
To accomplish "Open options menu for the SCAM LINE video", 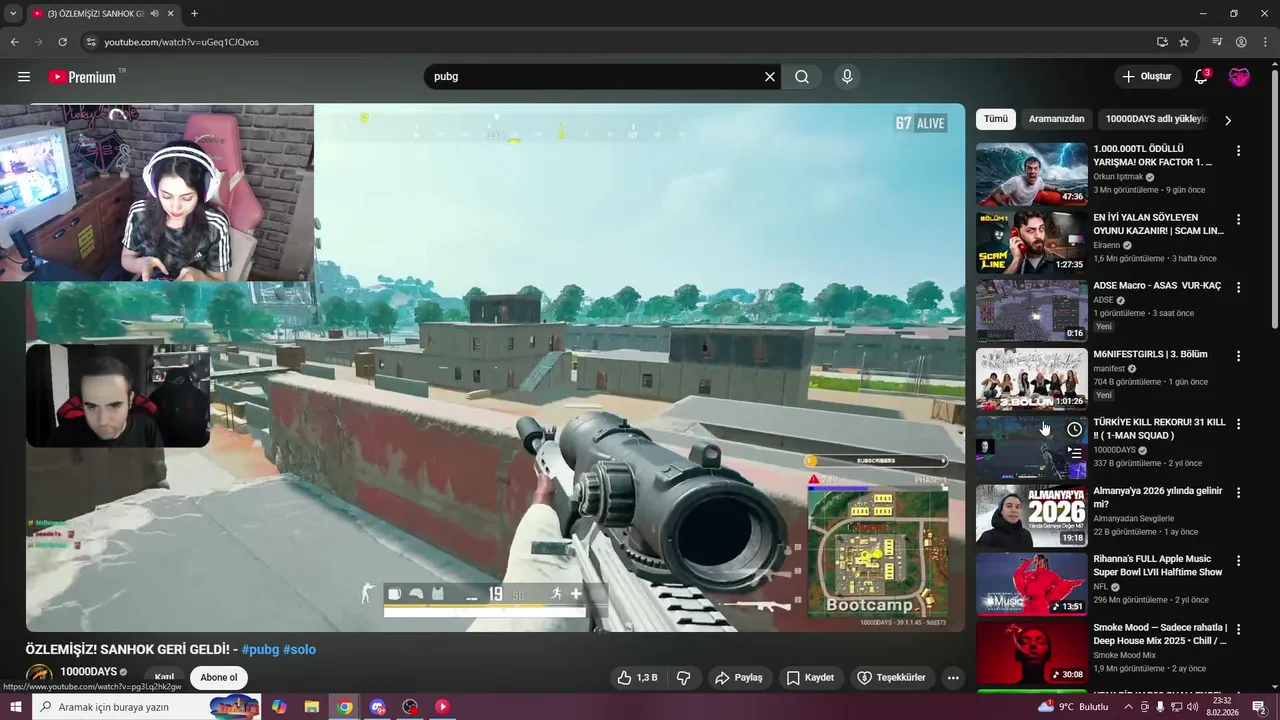I will 1238,219.
